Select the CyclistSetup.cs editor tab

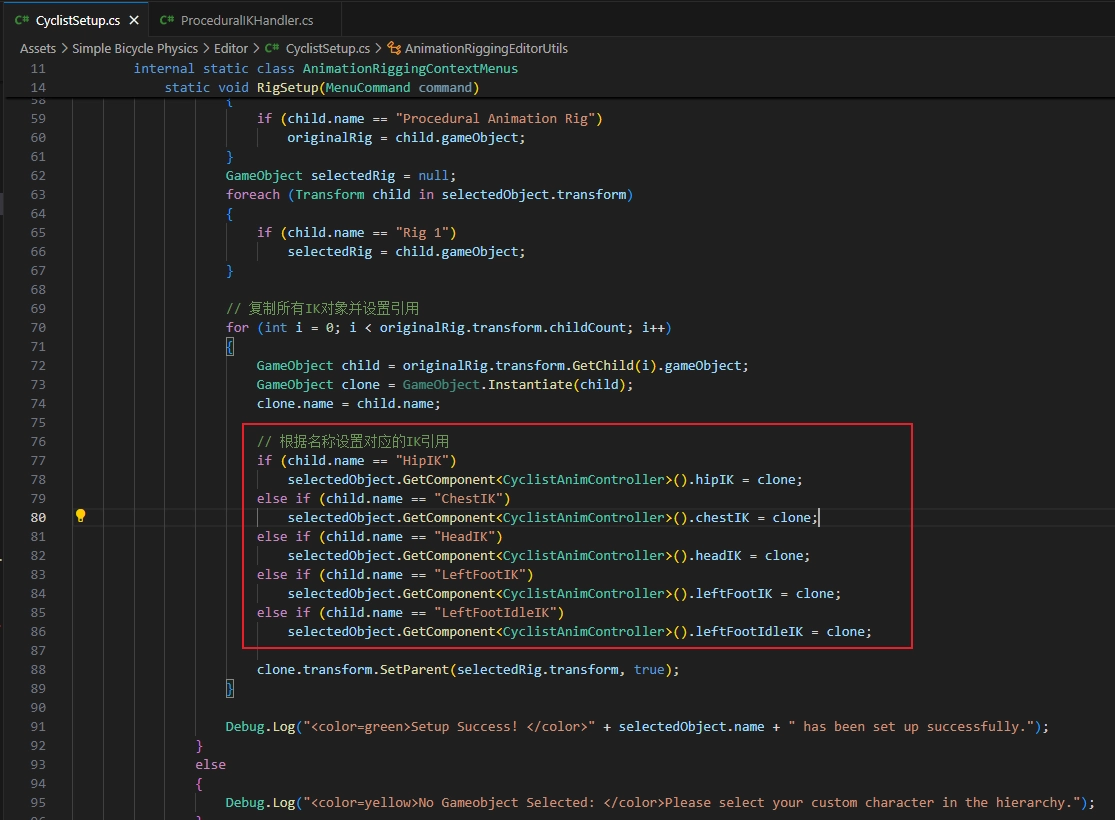pos(78,21)
